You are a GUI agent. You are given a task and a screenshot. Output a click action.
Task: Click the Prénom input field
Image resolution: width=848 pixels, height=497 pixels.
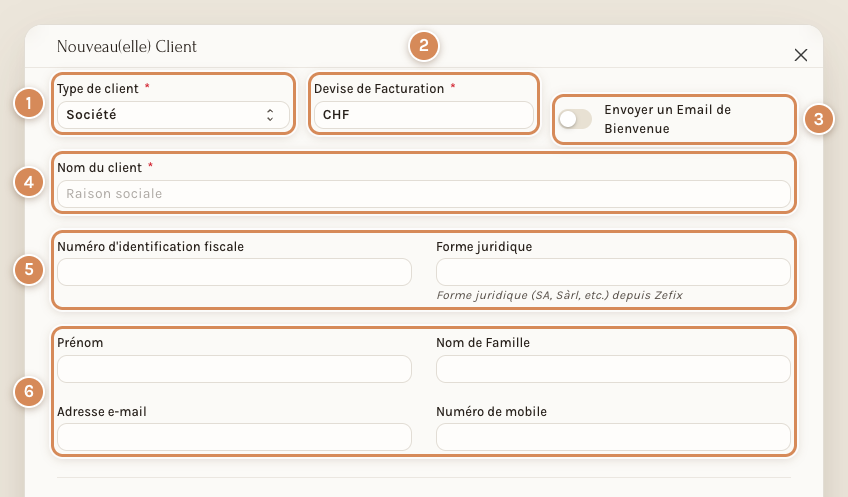[234, 369]
